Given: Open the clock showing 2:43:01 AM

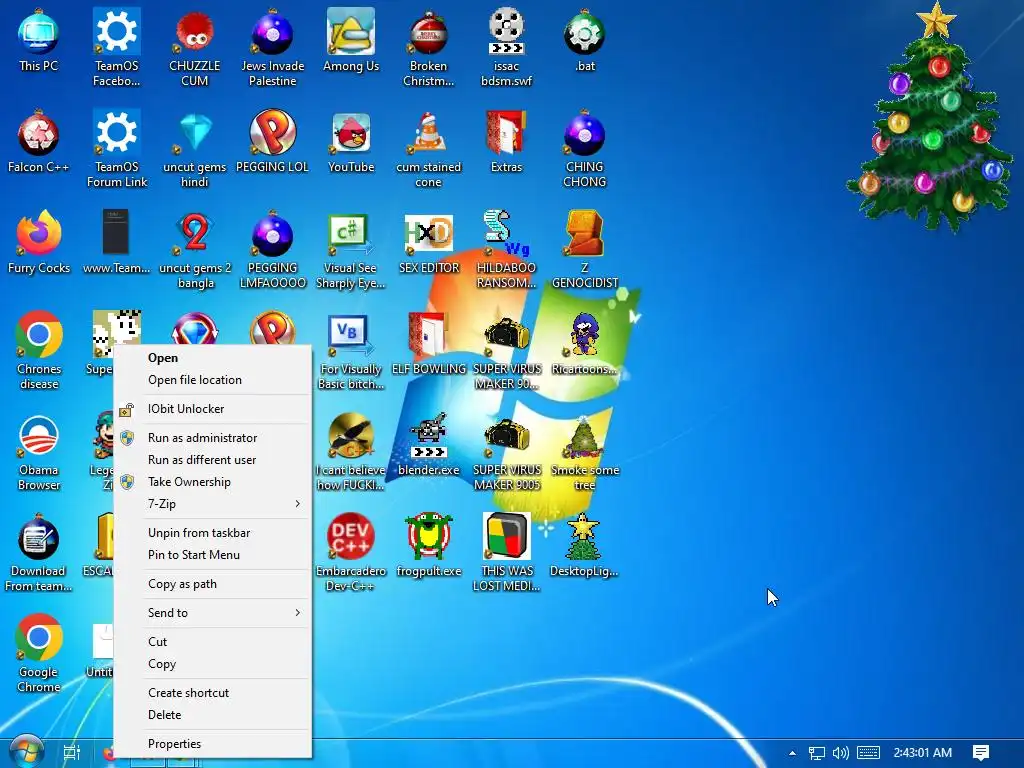Looking at the screenshot, I should coord(922,753).
